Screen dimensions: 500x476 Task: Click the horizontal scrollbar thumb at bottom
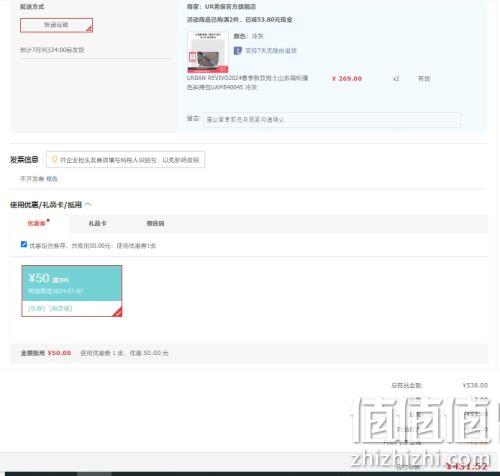click(94, 474)
